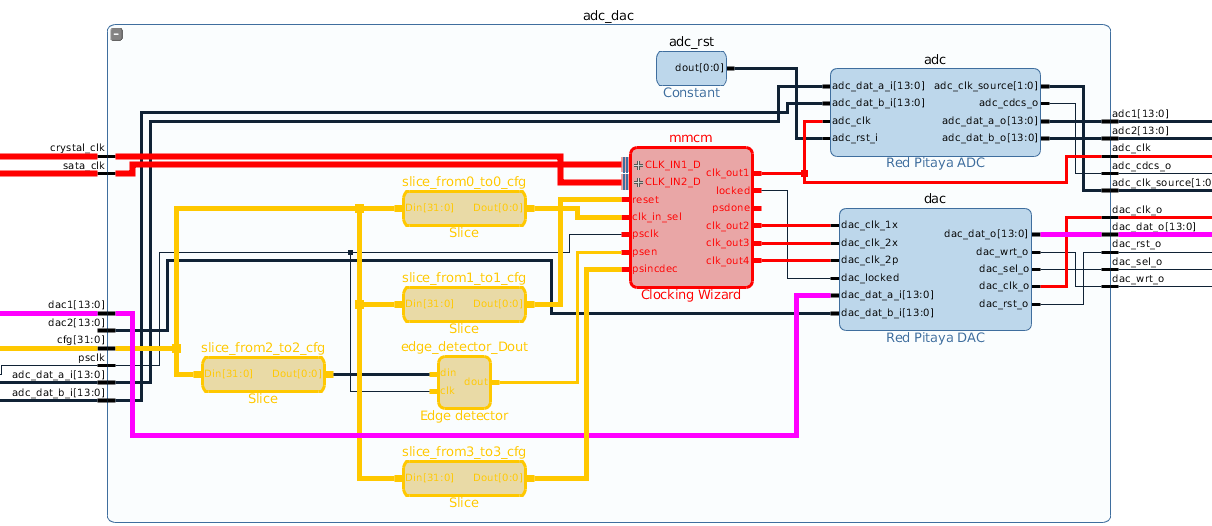The image size is (1212, 526).
Task: Click the adc1[13:0] output port
Action: click(x=1141, y=114)
